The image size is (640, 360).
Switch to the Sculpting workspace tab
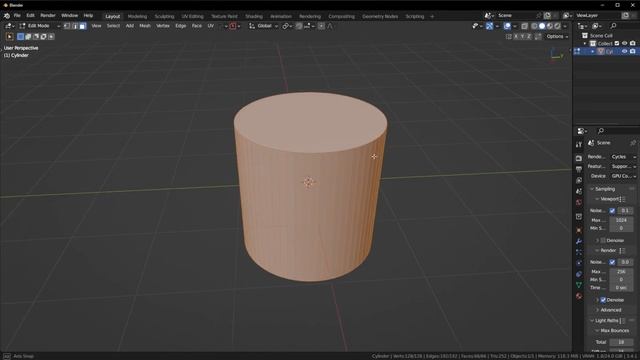point(164,16)
